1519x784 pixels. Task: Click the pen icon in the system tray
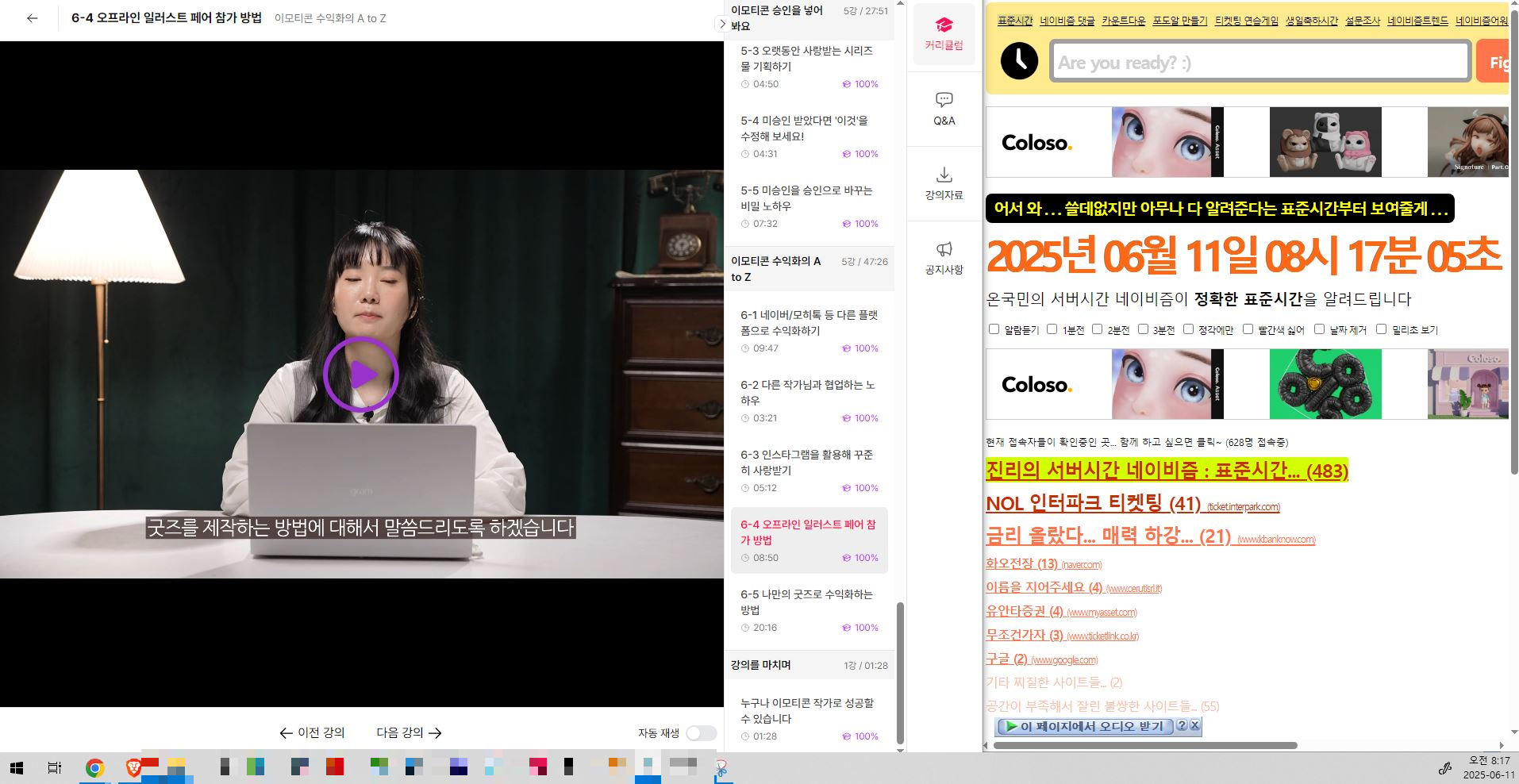coord(1445,767)
